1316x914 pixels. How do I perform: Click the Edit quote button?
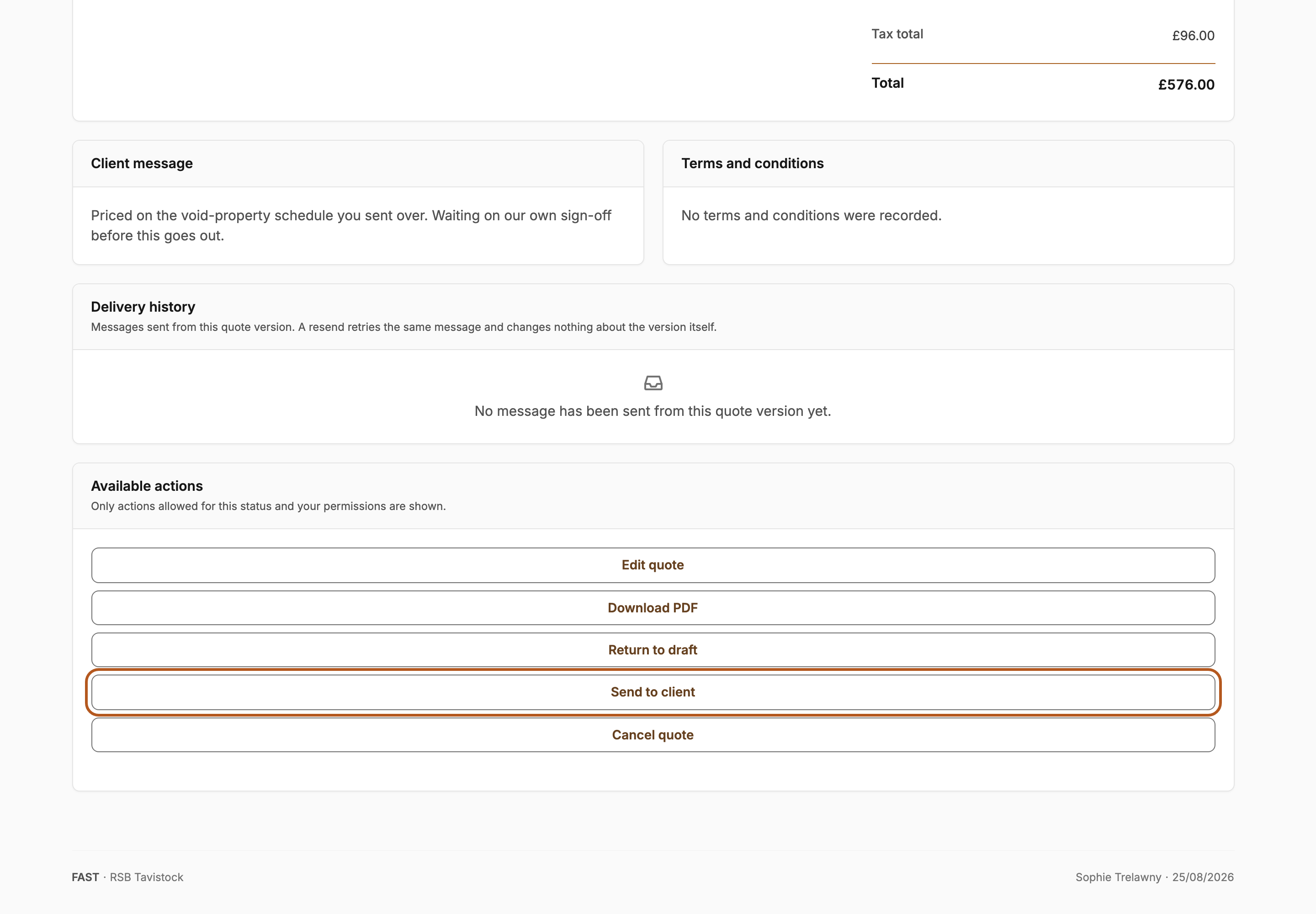[653, 565]
